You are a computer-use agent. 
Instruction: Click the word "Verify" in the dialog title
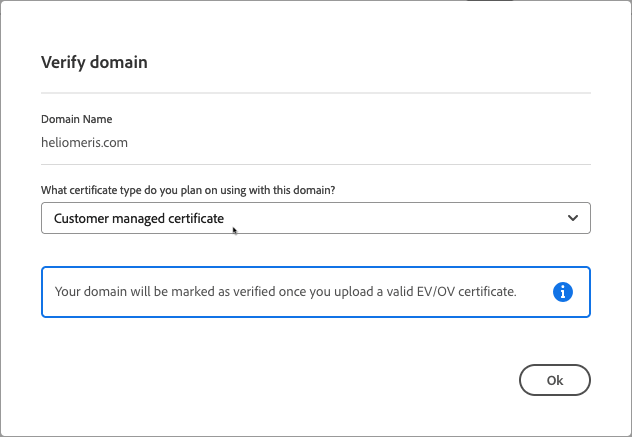click(63, 62)
